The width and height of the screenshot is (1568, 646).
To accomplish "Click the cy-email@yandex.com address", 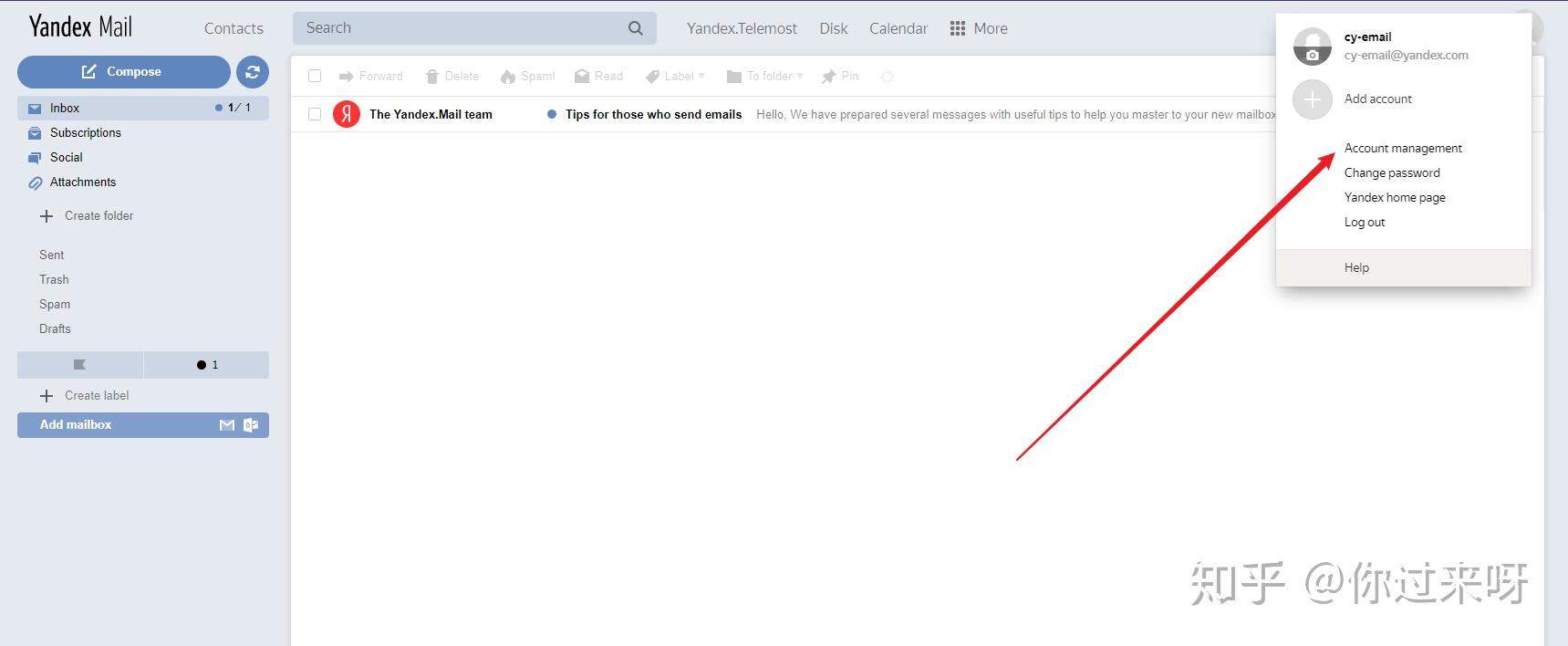I will [1406, 55].
